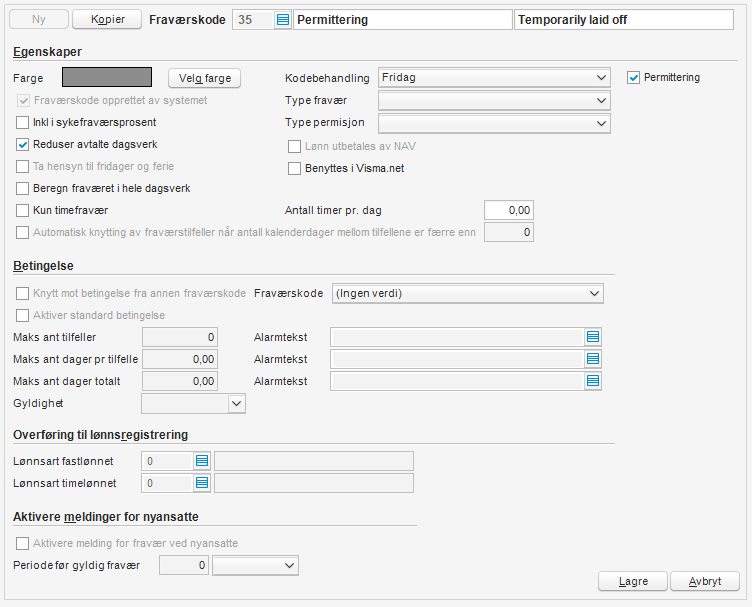The image size is (752, 607).
Task: Open the Type permisjon dropdown
Action: tap(600, 123)
